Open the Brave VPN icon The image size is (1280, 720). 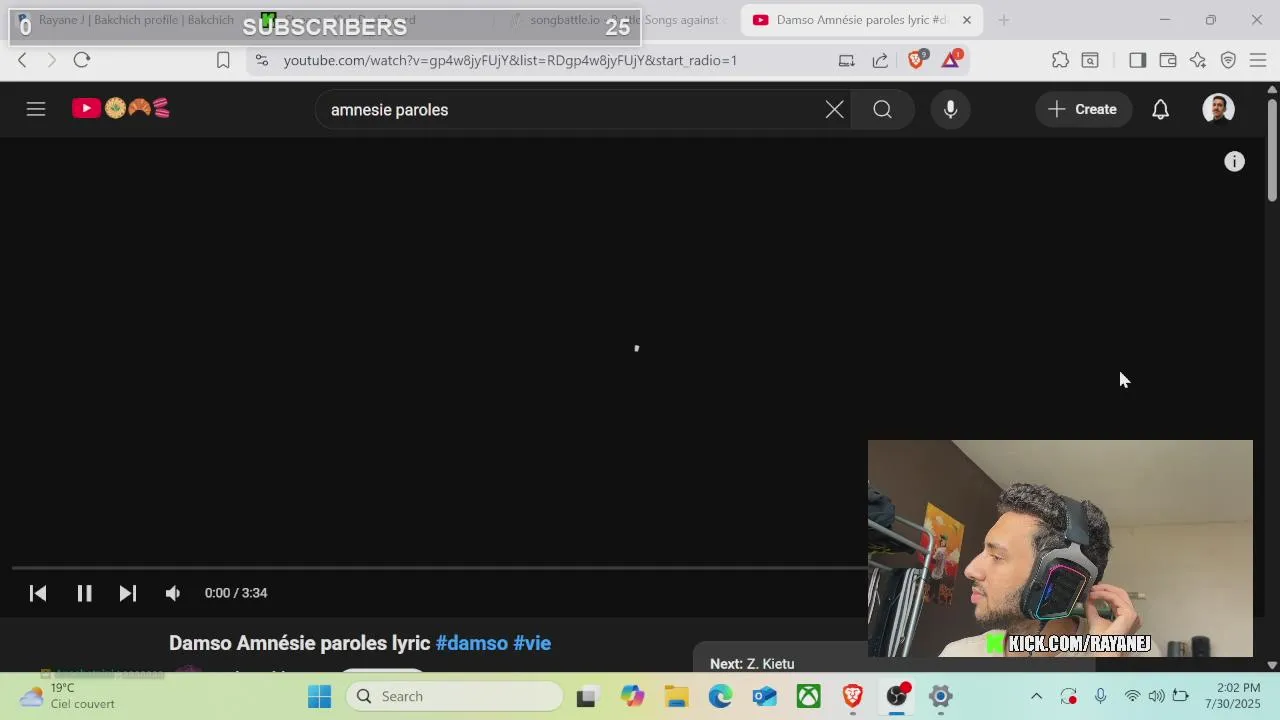(1228, 60)
